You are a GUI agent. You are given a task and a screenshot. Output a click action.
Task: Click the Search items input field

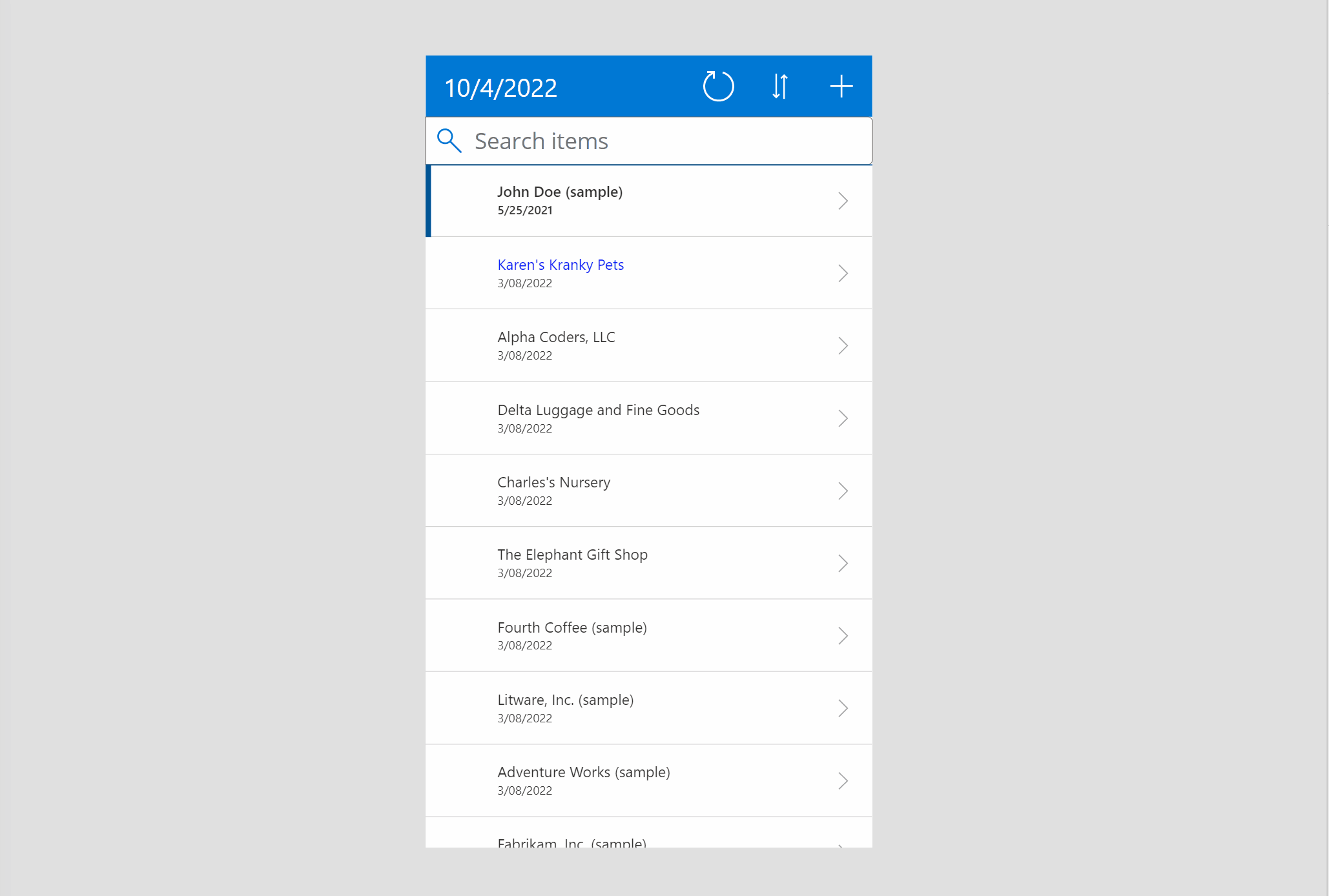click(x=648, y=141)
